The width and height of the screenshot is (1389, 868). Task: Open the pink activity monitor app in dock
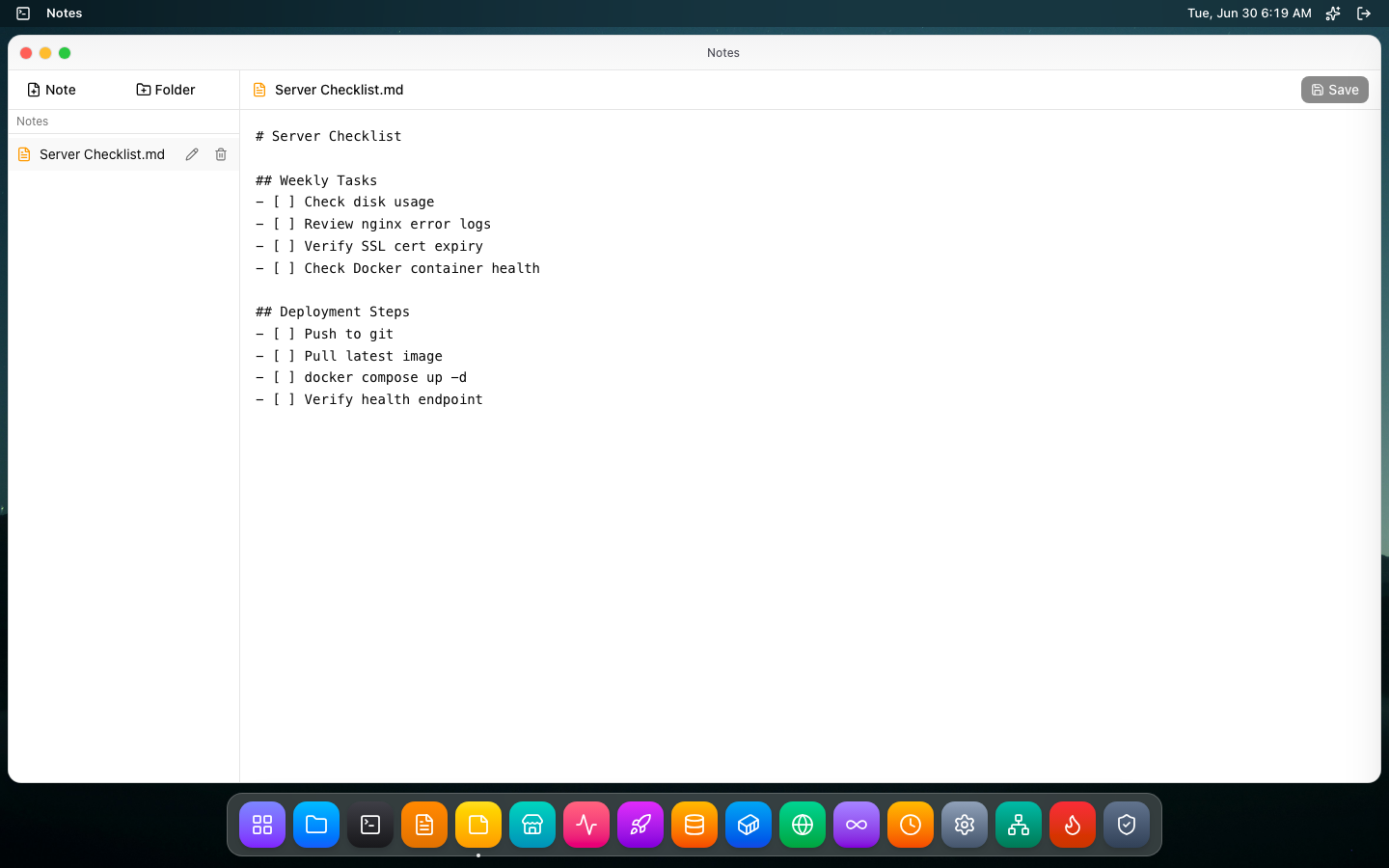tap(586, 825)
